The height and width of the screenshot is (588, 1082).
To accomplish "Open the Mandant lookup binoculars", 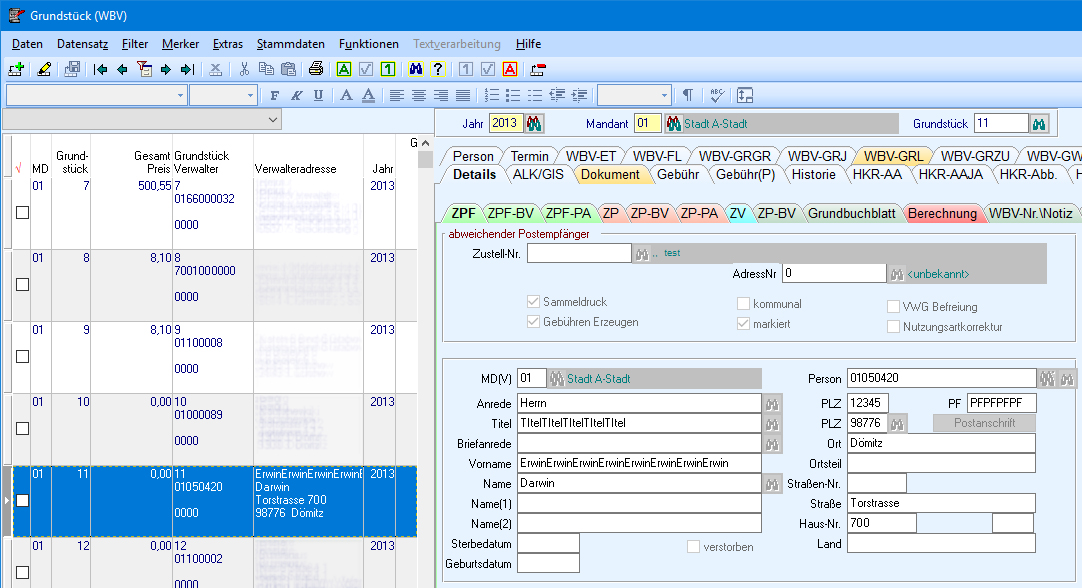I will tap(673, 124).
